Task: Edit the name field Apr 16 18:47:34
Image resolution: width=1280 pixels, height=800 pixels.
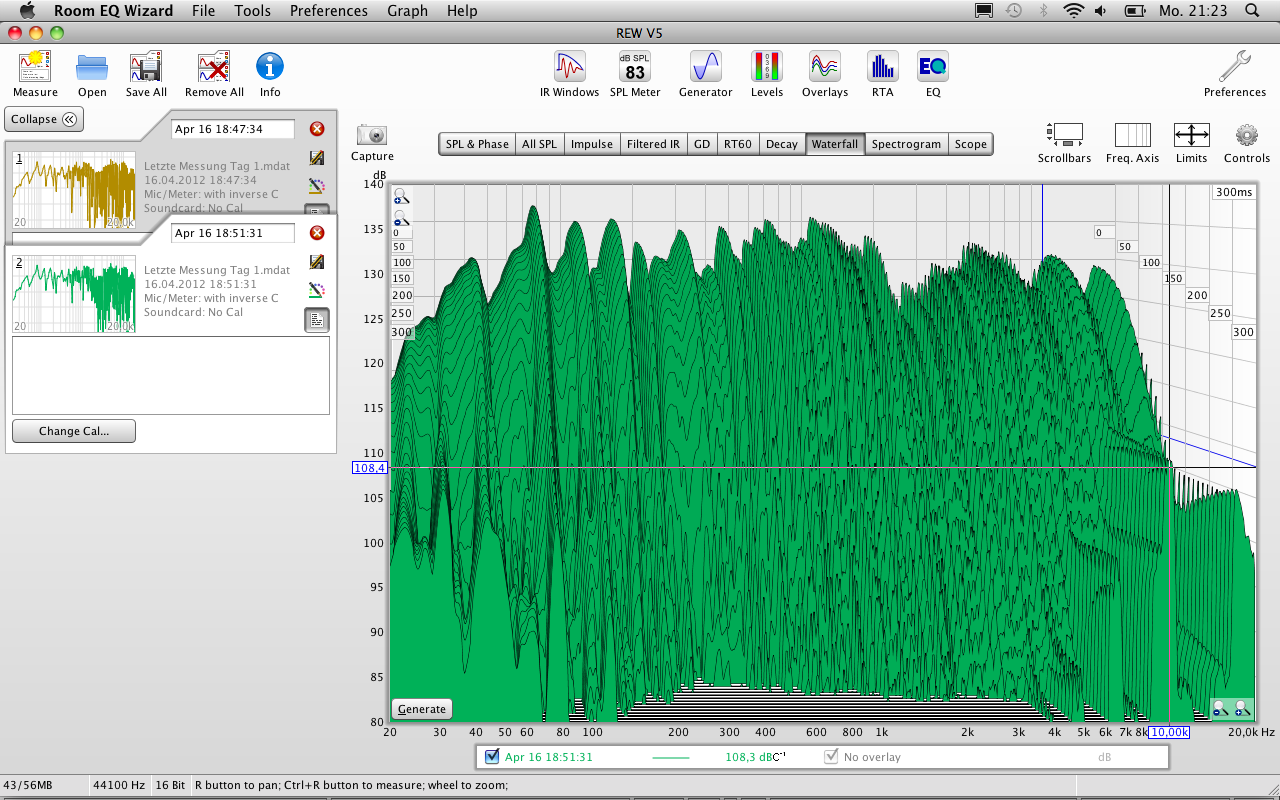Action: pos(233,129)
